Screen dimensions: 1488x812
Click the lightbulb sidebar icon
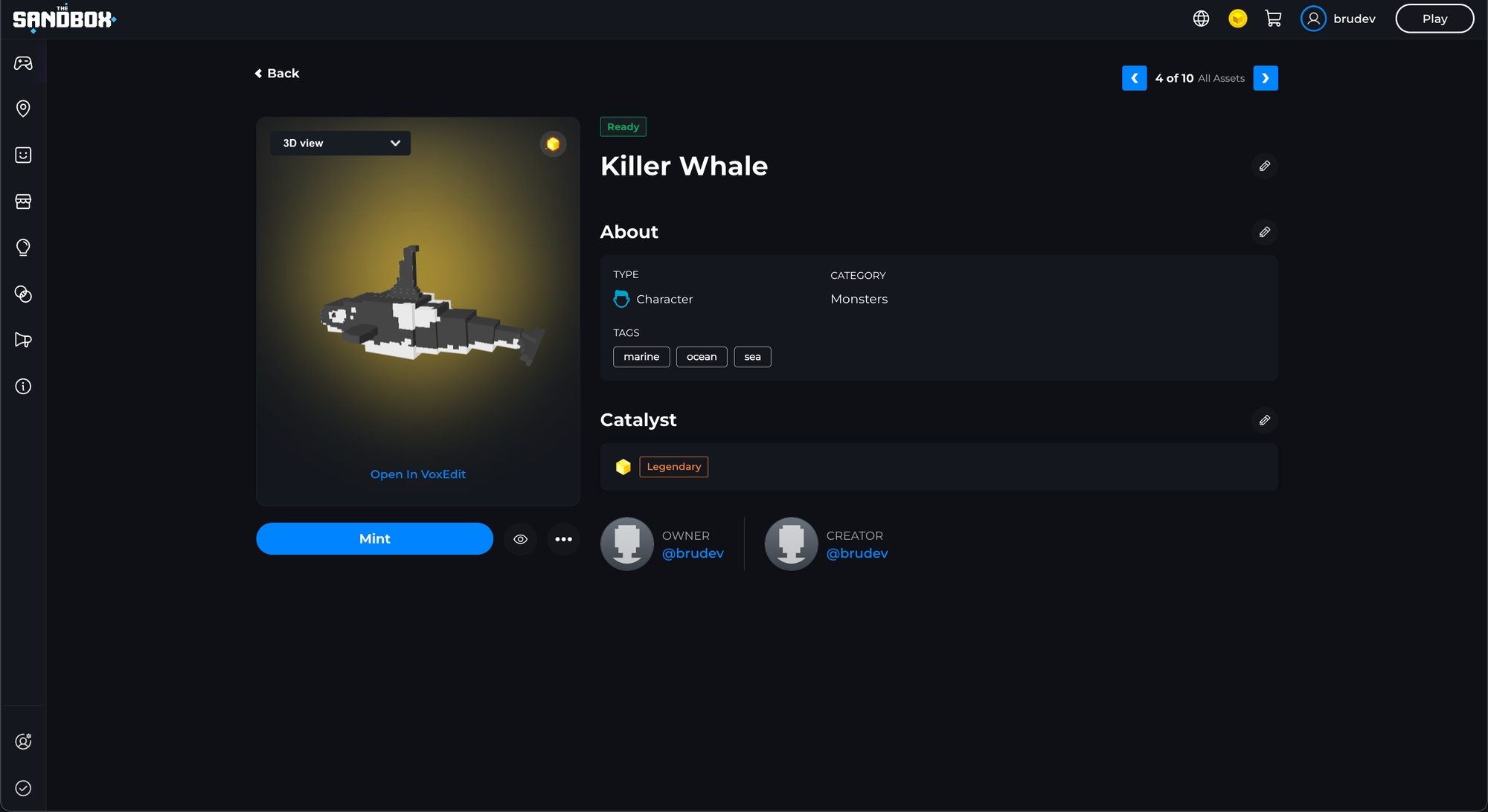pyautogui.click(x=23, y=248)
